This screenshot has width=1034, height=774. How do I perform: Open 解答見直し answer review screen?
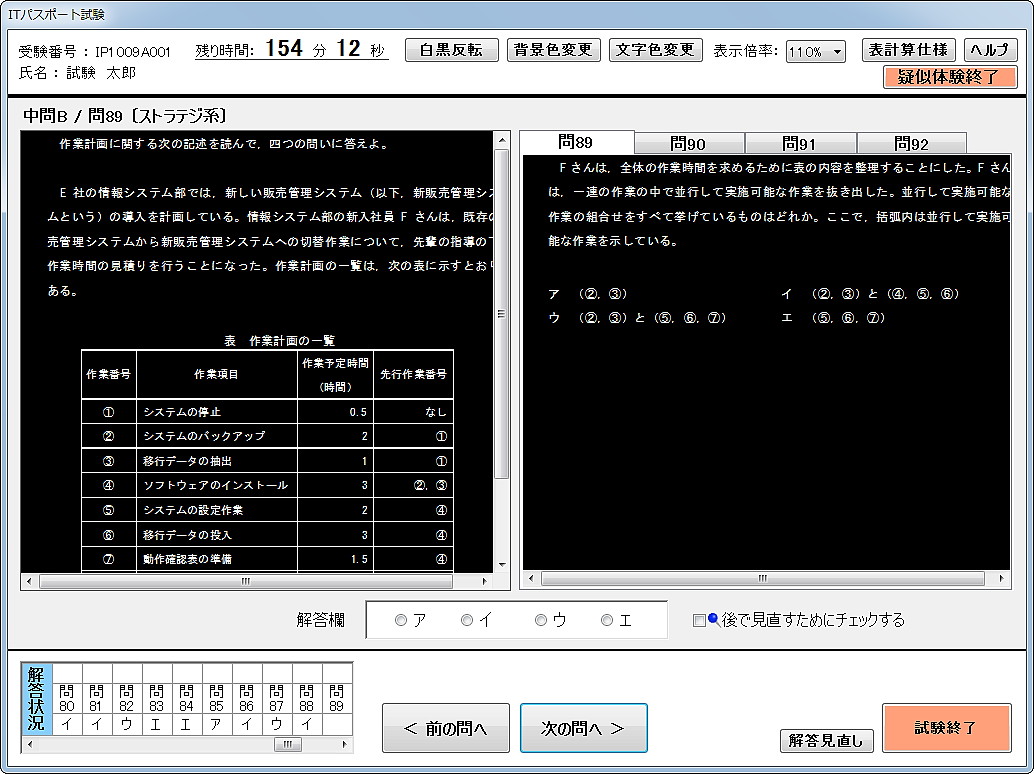[x=827, y=740]
